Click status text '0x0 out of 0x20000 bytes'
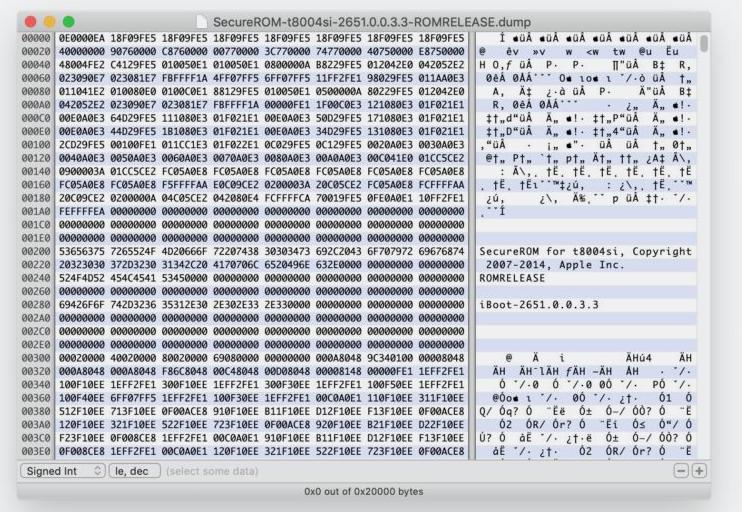The height and width of the screenshot is (512, 742). tap(363, 492)
